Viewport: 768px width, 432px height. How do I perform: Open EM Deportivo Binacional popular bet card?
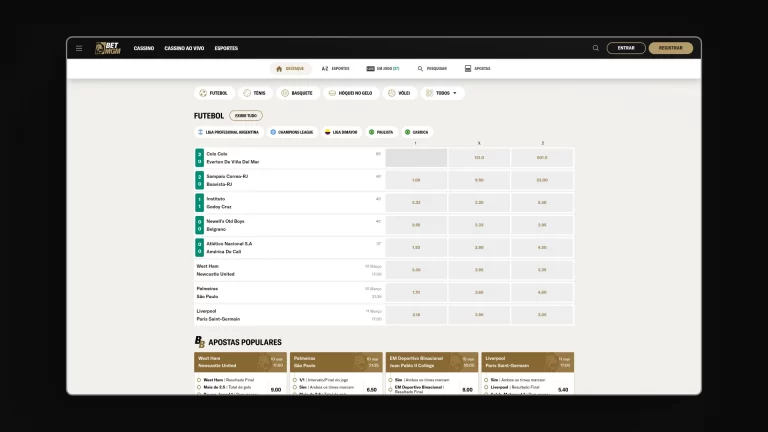(432, 362)
